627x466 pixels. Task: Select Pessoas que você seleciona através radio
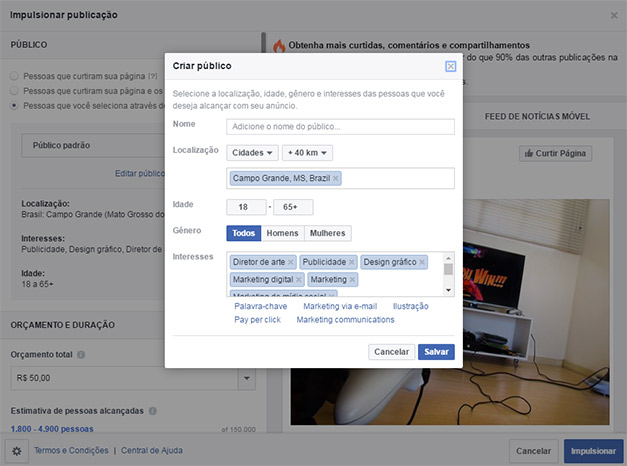(x=14, y=106)
